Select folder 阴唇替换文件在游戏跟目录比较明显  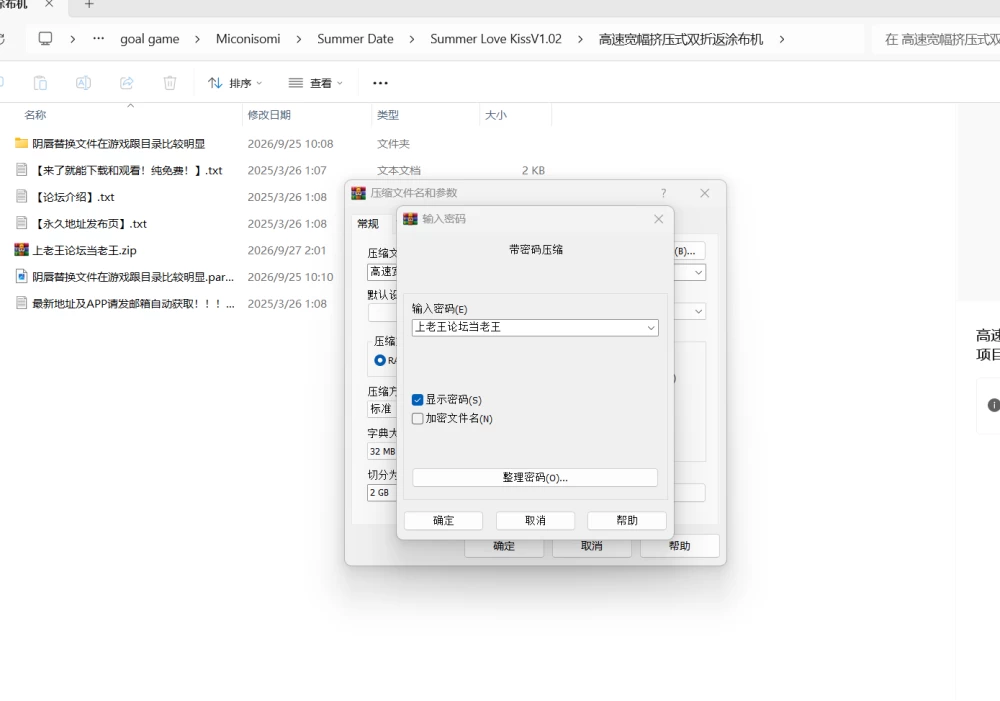coord(119,144)
